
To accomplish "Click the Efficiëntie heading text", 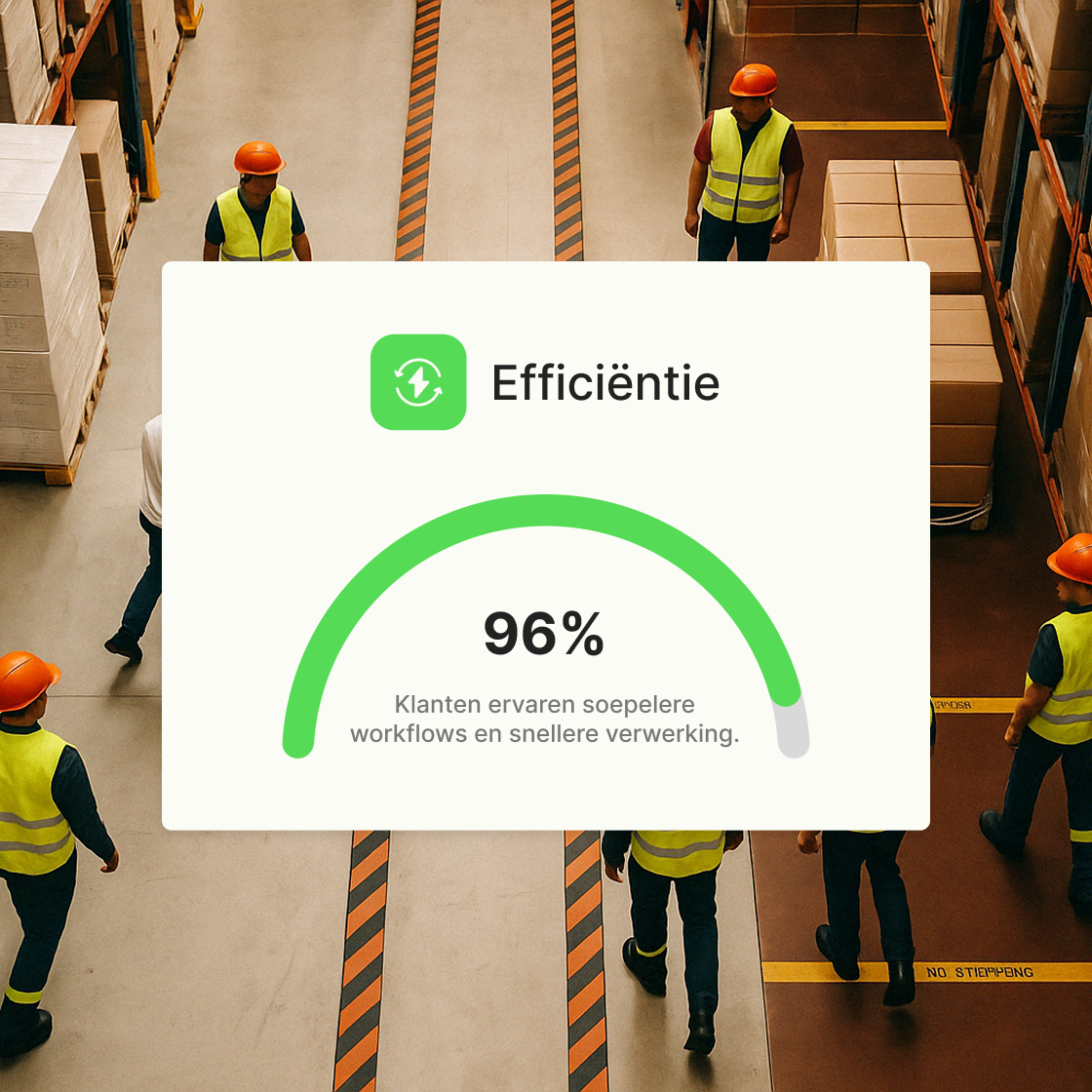I will (605, 382).
